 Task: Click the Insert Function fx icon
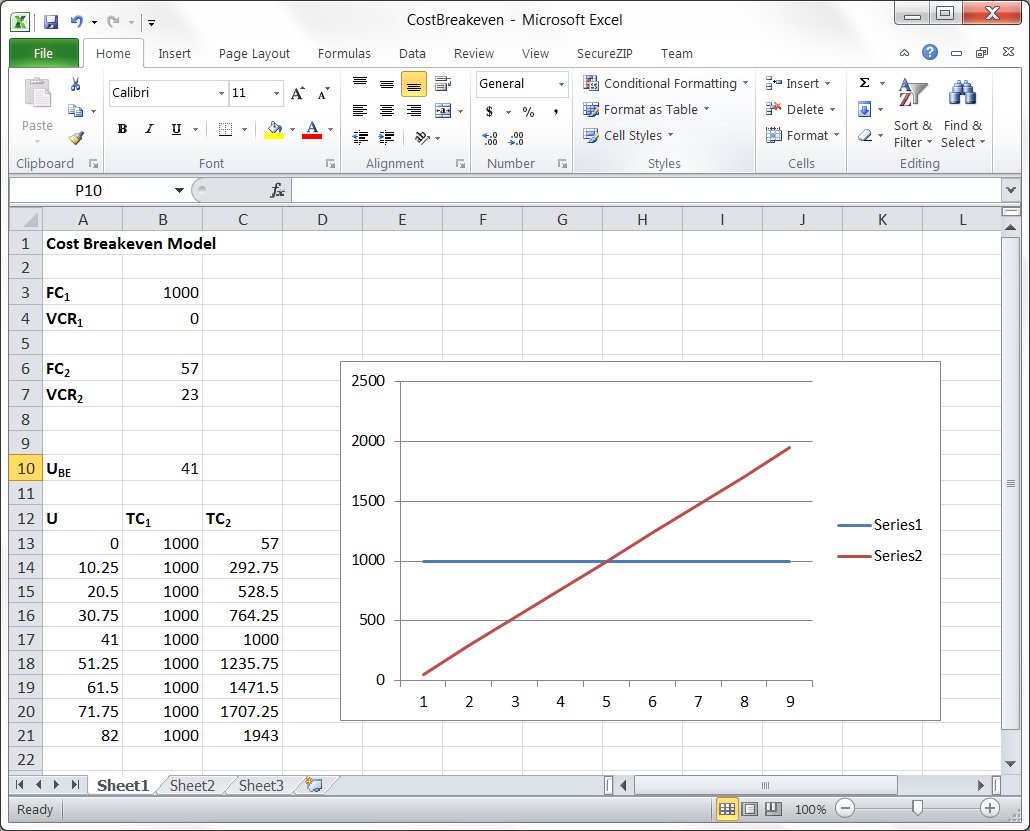tap(277, 190)
